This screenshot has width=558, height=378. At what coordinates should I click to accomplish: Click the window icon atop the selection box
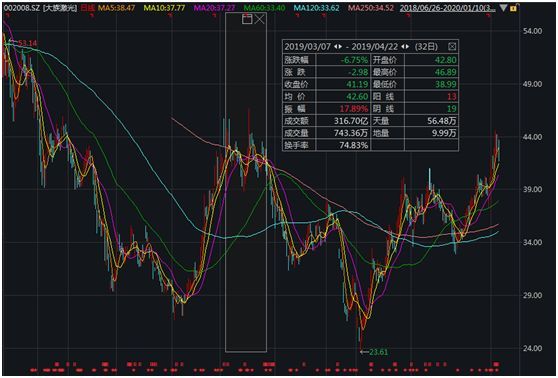tap(247, 19)
